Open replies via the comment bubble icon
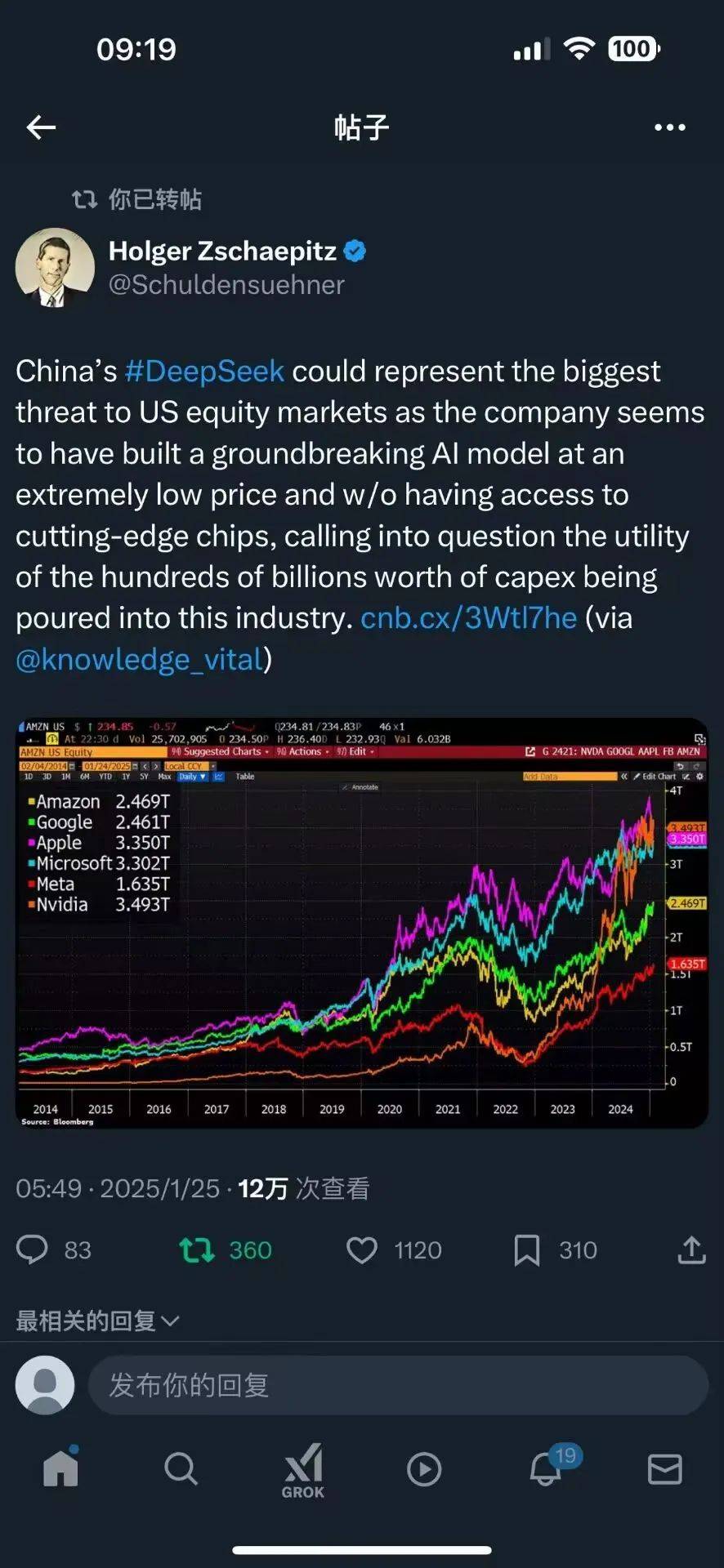 33,1249
